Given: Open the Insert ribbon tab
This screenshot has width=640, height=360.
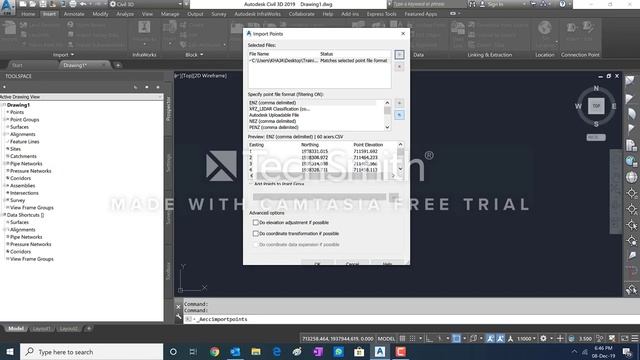Looking at the screenshot, I should coord(49,14).
